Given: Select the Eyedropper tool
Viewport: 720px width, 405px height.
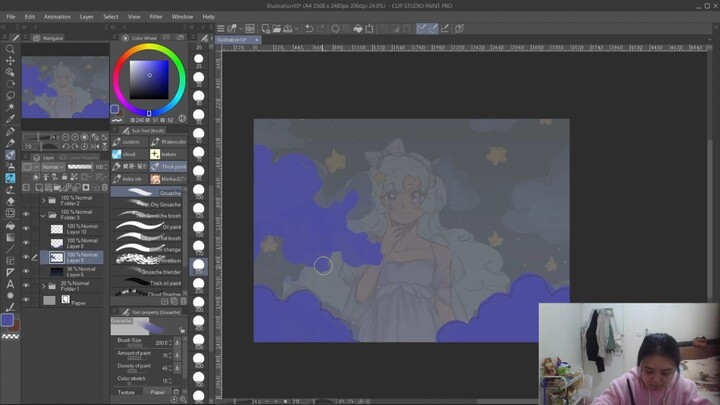Looking at the screenshot, I should [x=11, y=119].
